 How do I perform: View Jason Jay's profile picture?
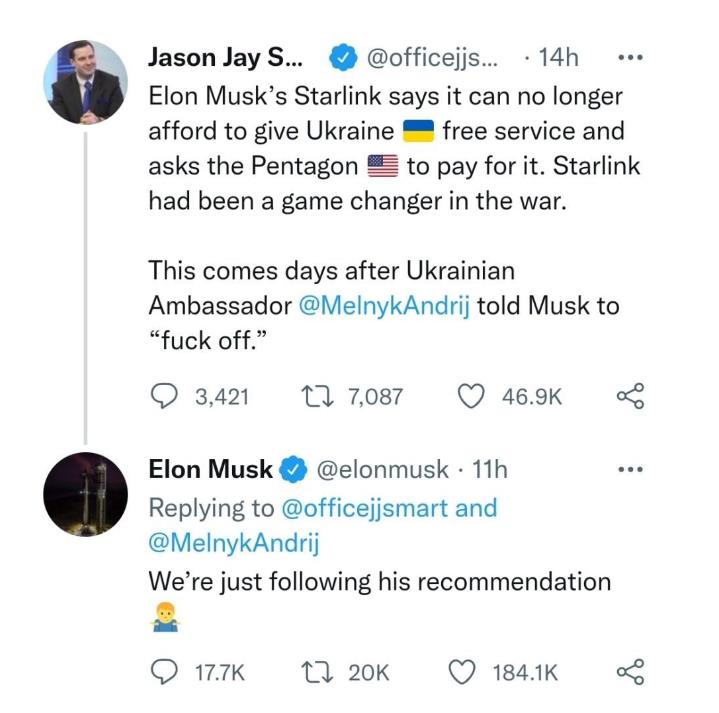[x=86, y=82]
